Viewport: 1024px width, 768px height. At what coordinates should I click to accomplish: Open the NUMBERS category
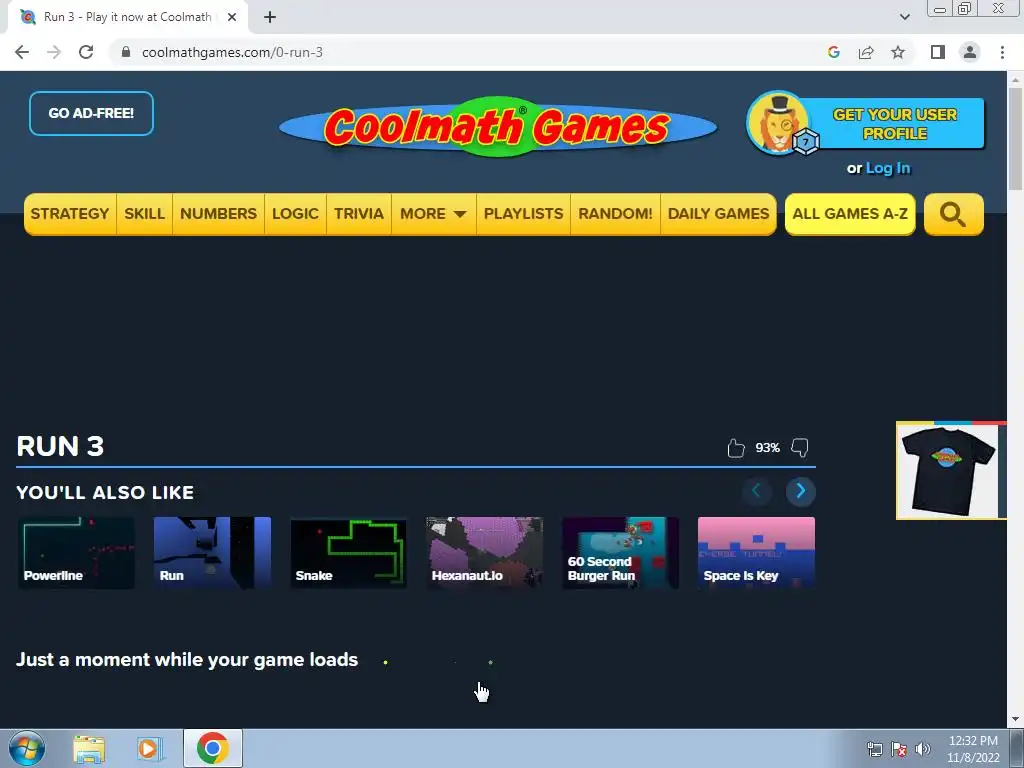point(218,214)
